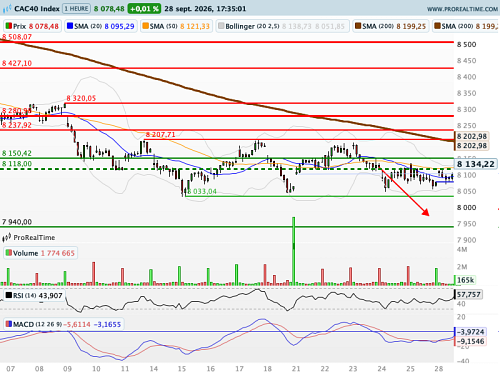
Task: Click the timestamp 28 sept. 2026, 17:35:01
Action: (205, 9)
